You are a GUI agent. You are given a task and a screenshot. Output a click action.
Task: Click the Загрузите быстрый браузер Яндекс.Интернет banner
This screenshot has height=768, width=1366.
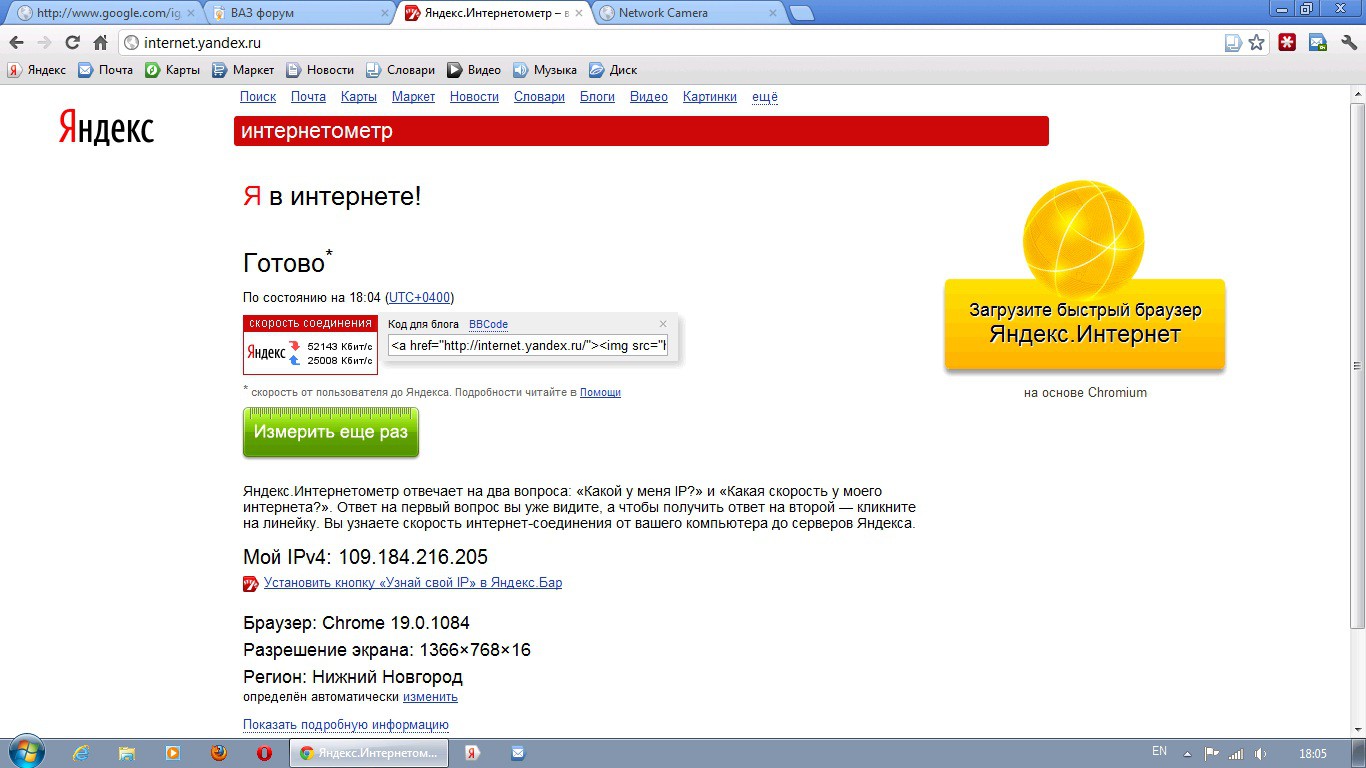click(1085, 324)
